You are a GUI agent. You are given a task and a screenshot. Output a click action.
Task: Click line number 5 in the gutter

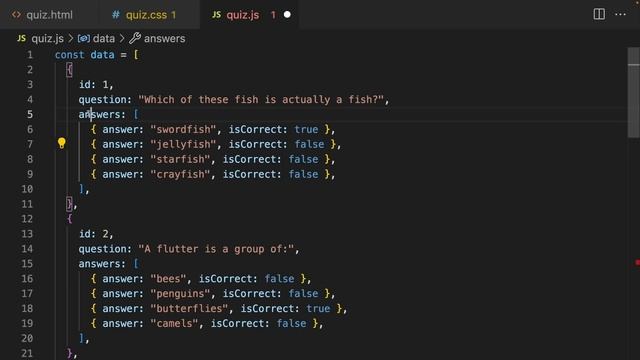pyautogui.click(x=30, y=114)
